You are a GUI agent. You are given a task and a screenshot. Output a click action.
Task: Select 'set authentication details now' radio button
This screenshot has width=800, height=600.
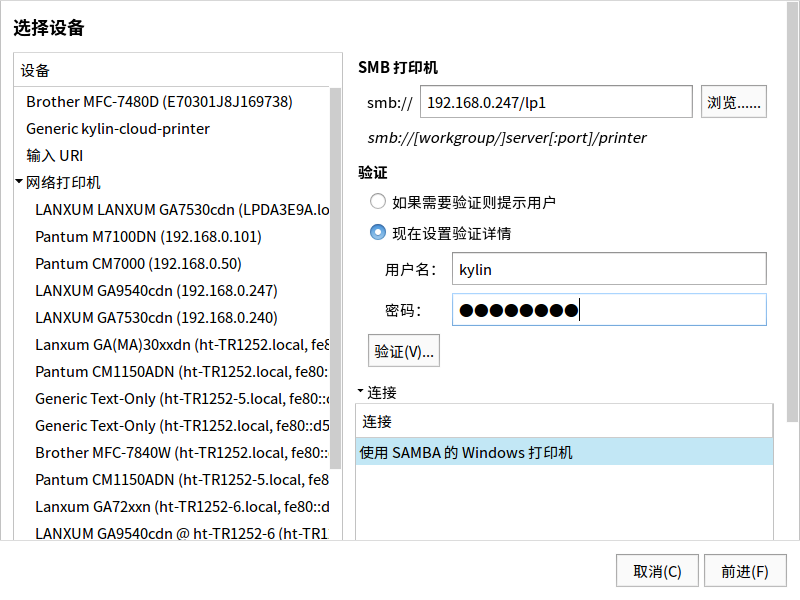[378, 233]
